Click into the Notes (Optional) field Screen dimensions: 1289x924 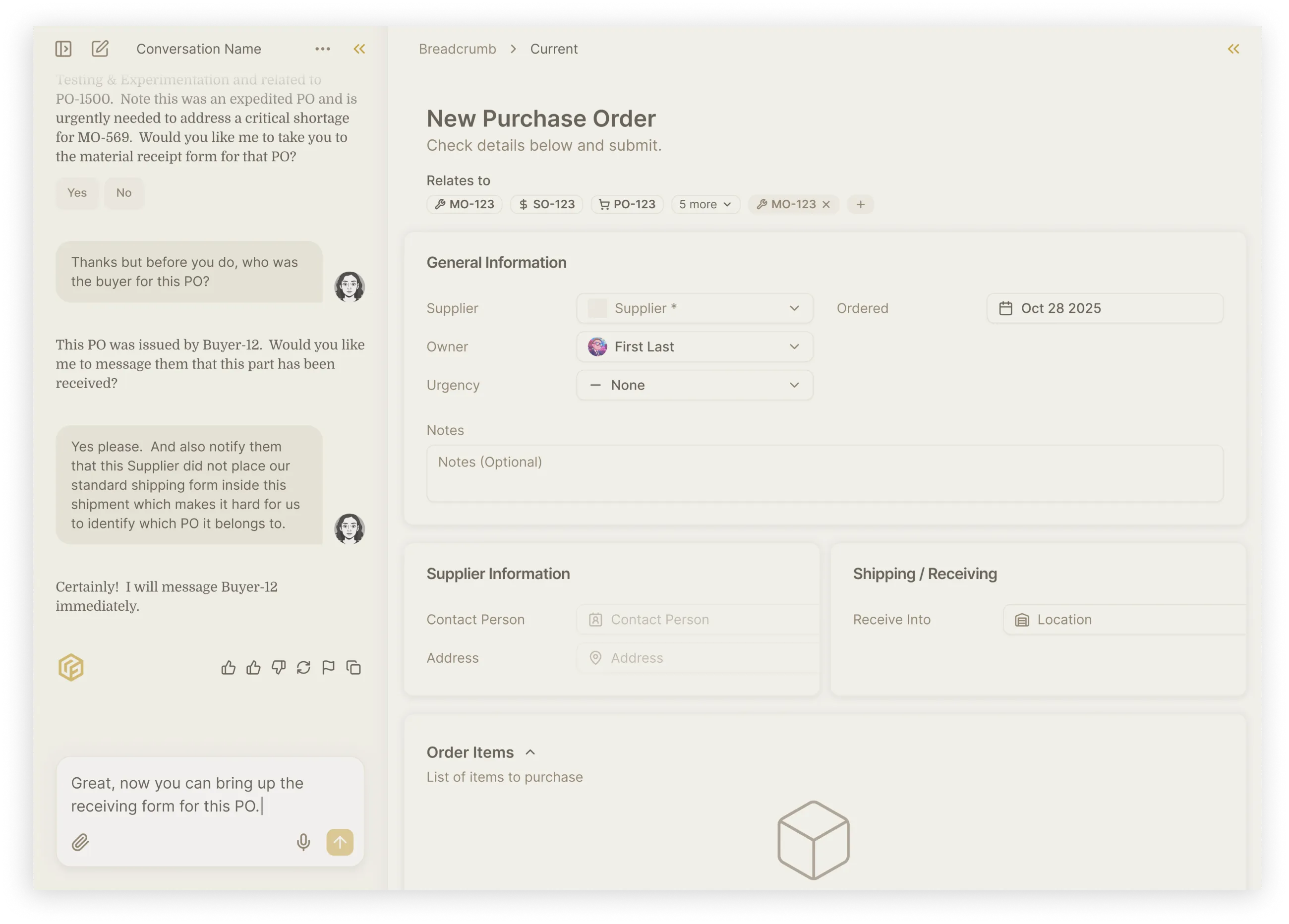click(824, 473)
